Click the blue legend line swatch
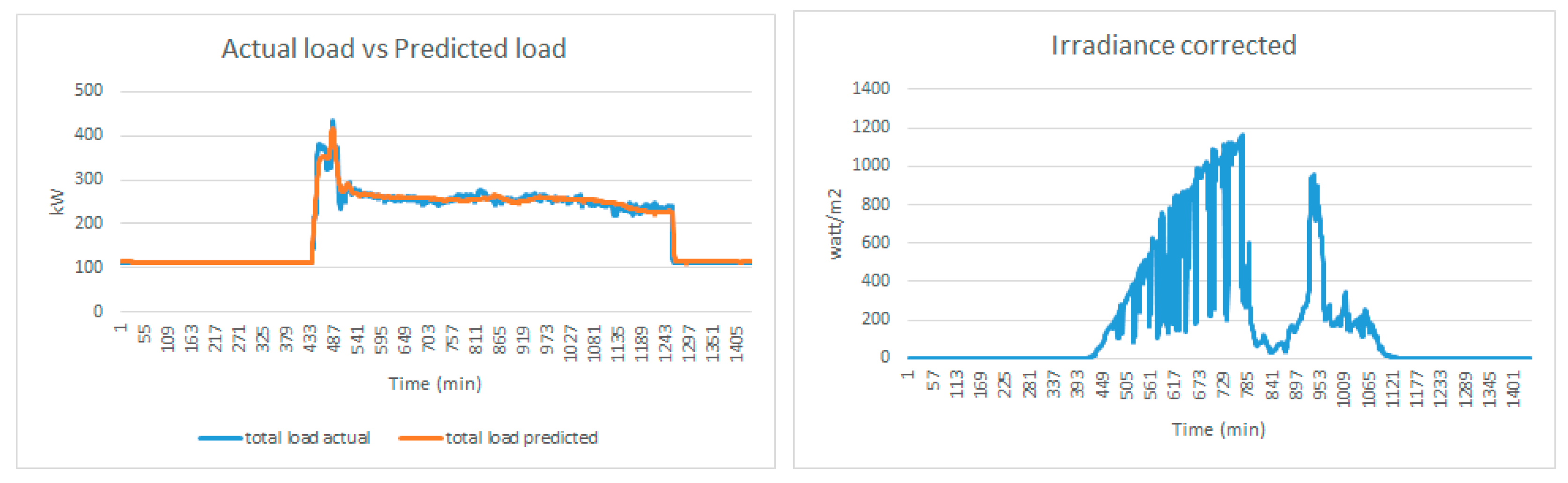Image resolution: width=1568 pixels, height=483 pixels. (x=220, y=438)
